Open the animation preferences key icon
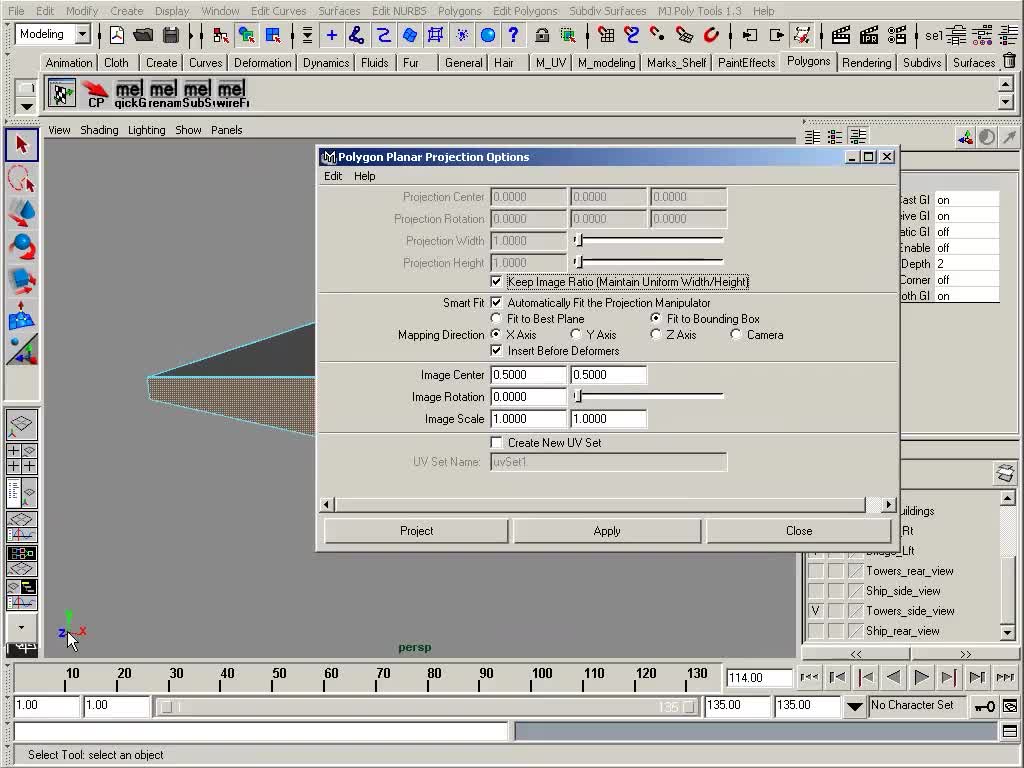Image resolution: width=1024 pixels, height=768 pixels. [x=984, y=706]
